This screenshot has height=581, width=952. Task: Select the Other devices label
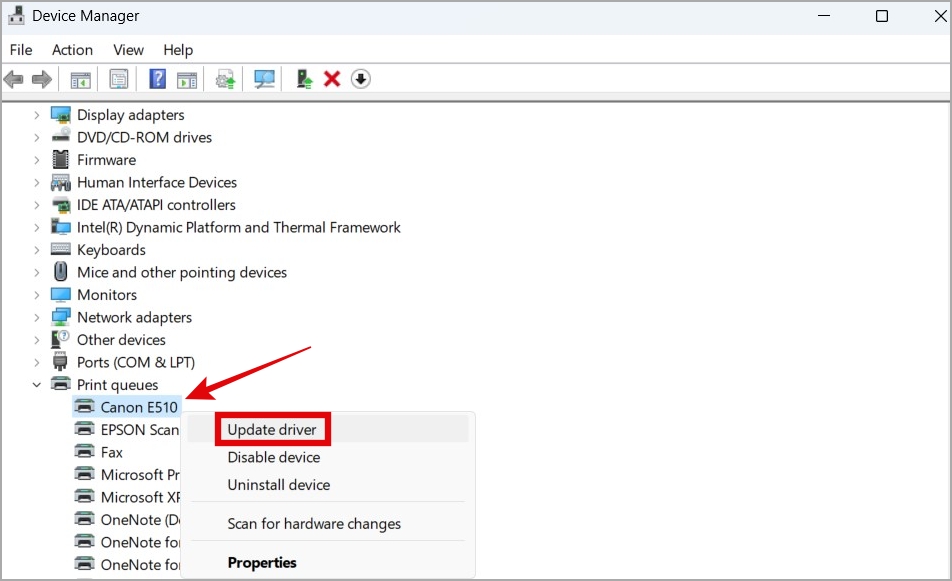pos(121,339)
